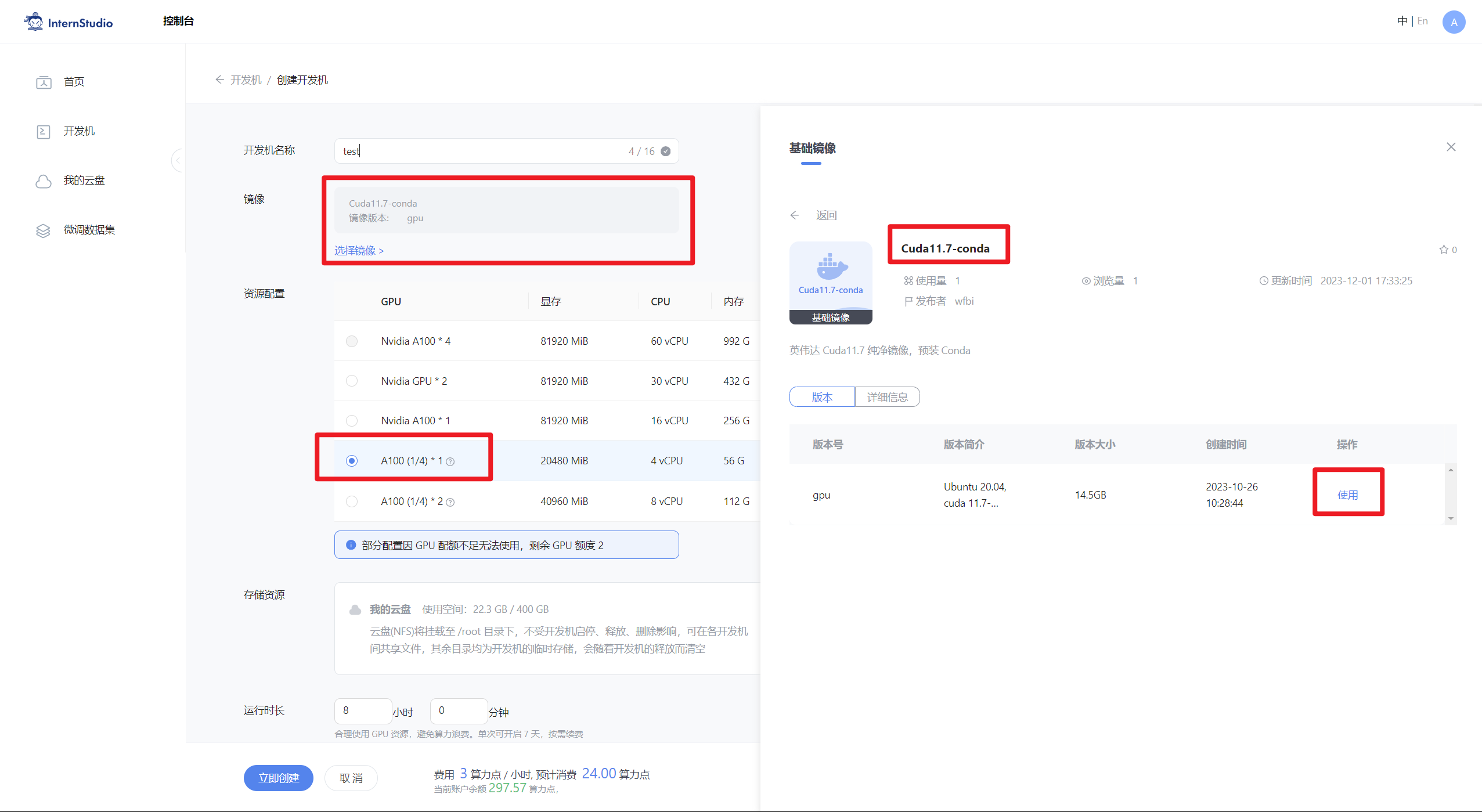Click the 立即创建 button
The width and height of the screenshot is (1482, 812).
point(279,778)
